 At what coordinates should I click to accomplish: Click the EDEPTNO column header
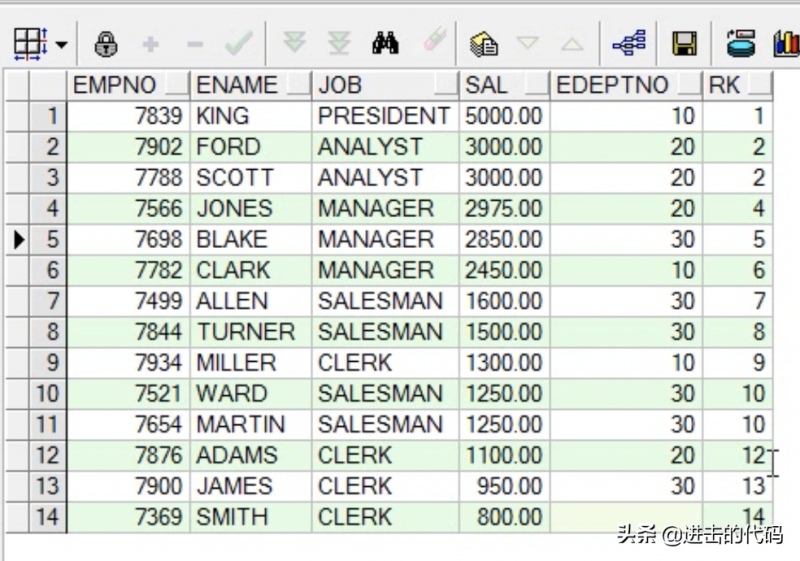[626, 85]
